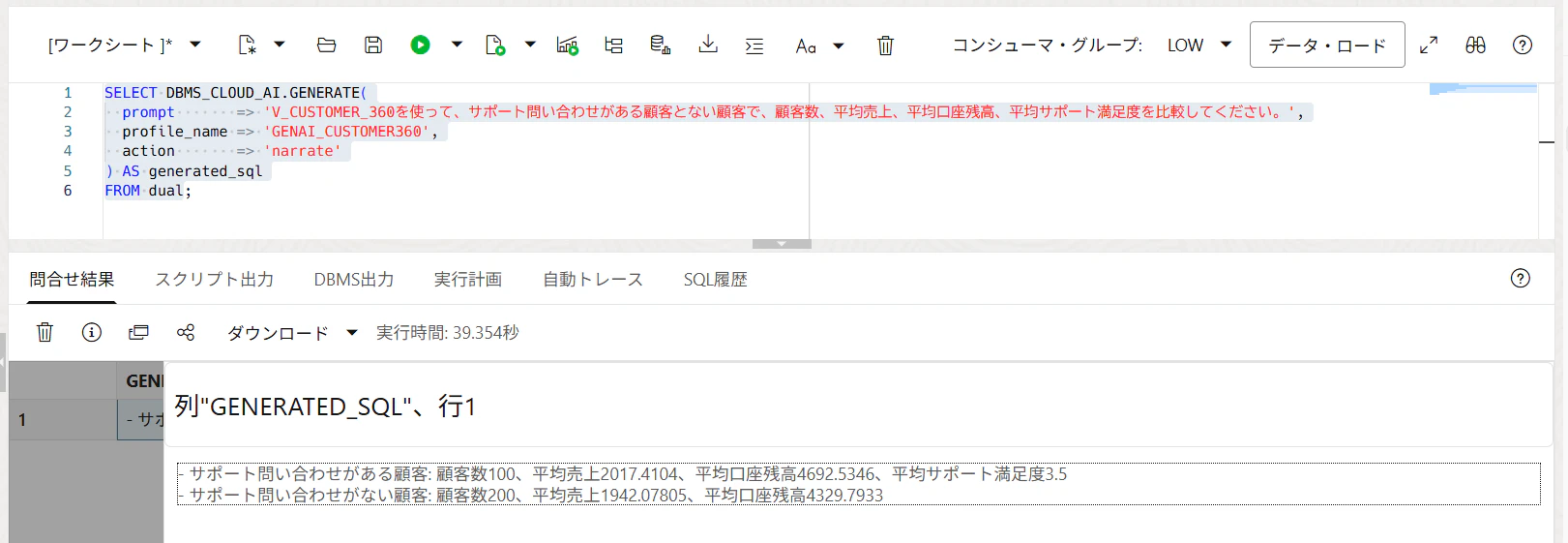Open the DBMS出力 tab
Viewport: 1568px width, 543px height.
pyautogui.click(x=354, y=280)
